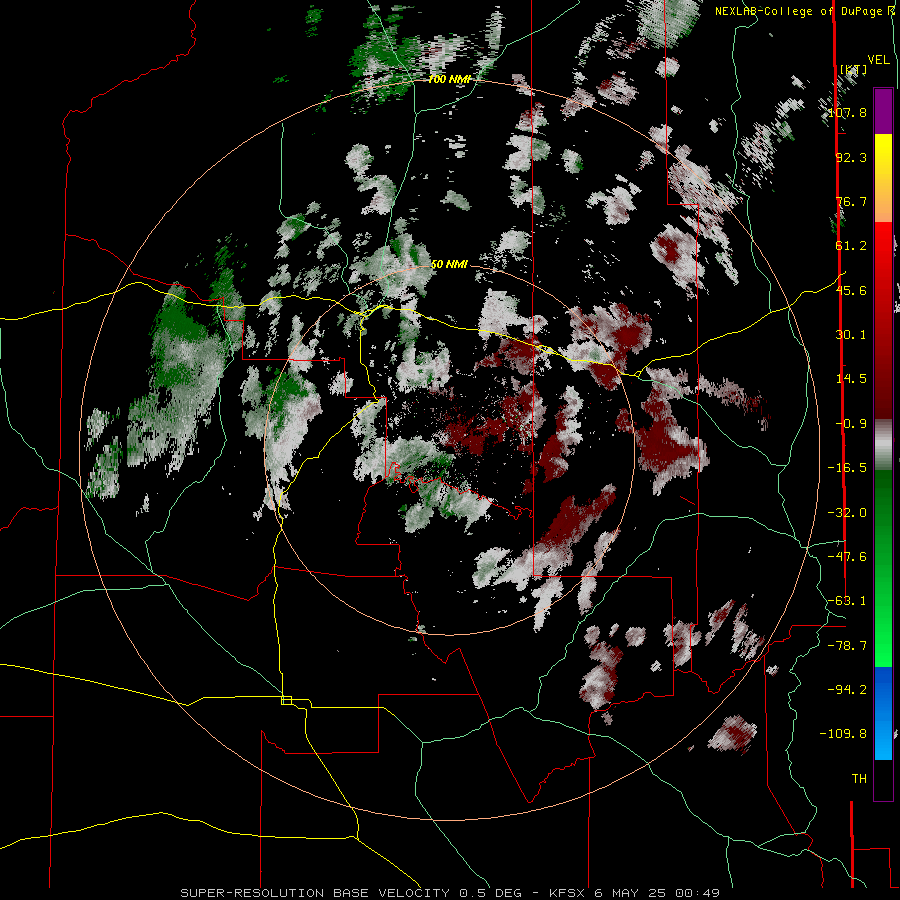Viewport: 900px width, 900px height.
Task: Click the -78.7 value on the velocity scale
Action: [x=848, y=646]
